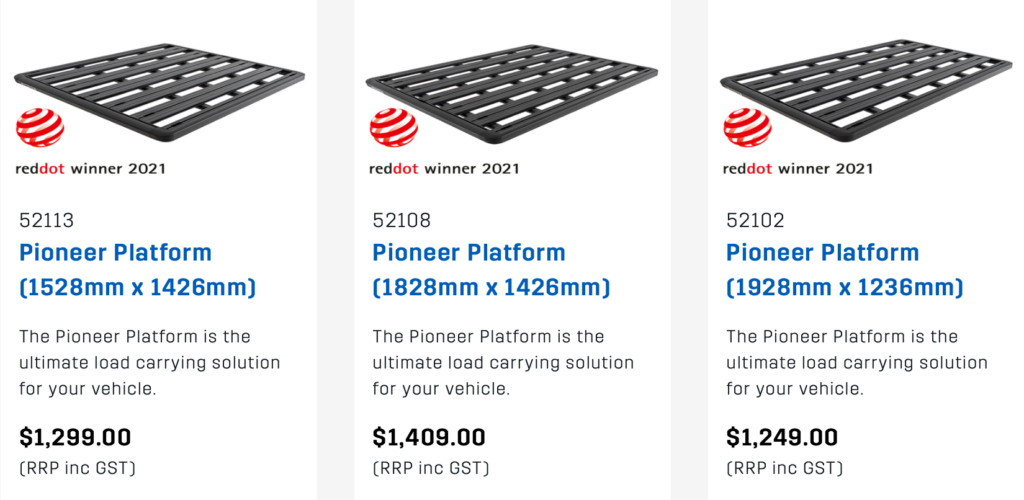Open the 1828mm x 1426mm platform image

click(x=512, y=91)
